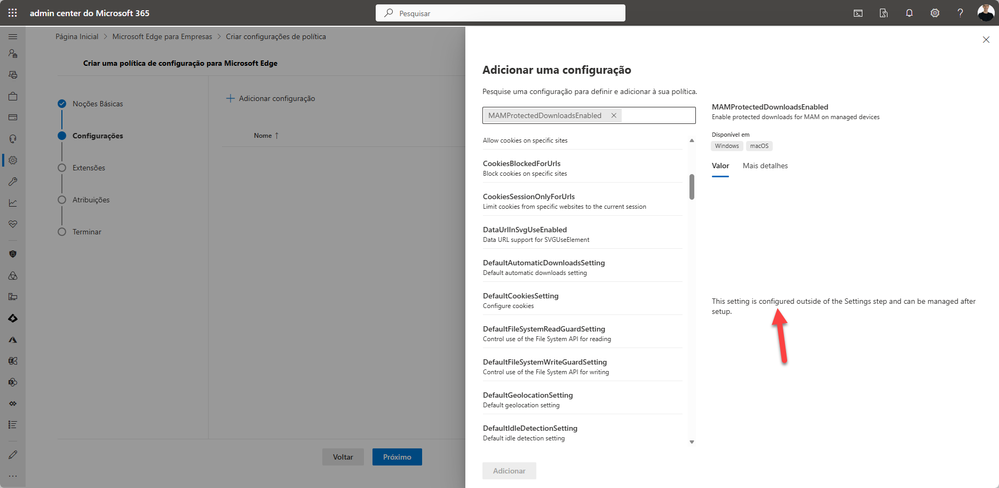
Task: Remove the MAMProtectedDownloadsEnabled search chip
Action: 614,115
